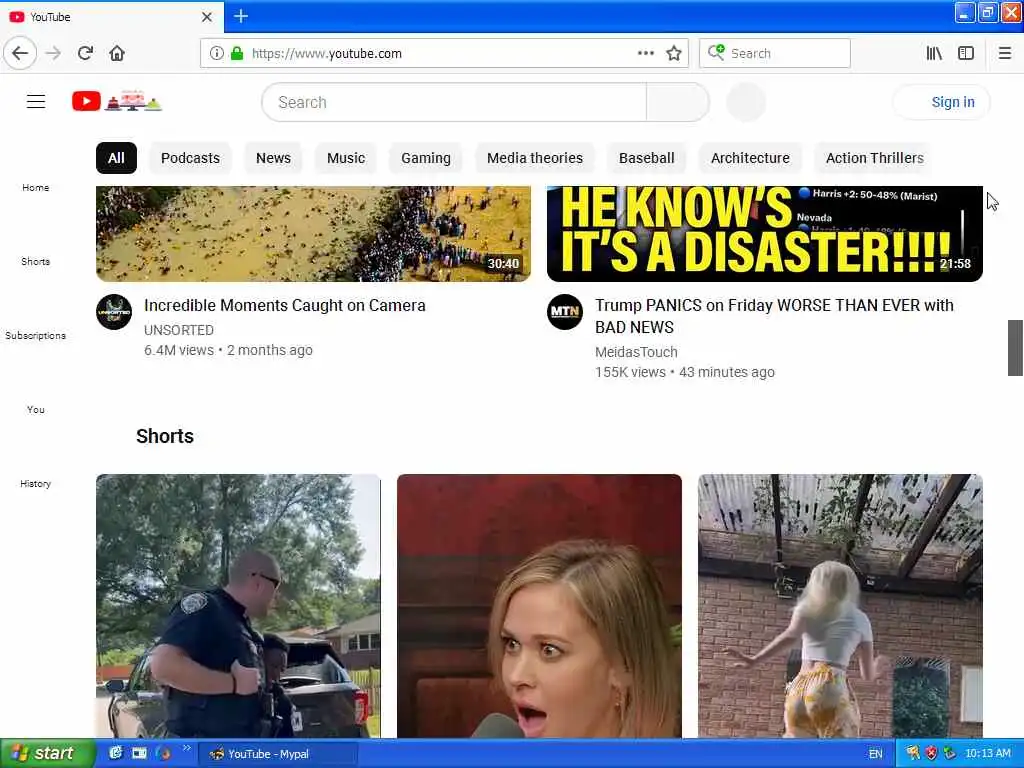Click the round voice search button
Screen dimensions: 1024x768
746,102
